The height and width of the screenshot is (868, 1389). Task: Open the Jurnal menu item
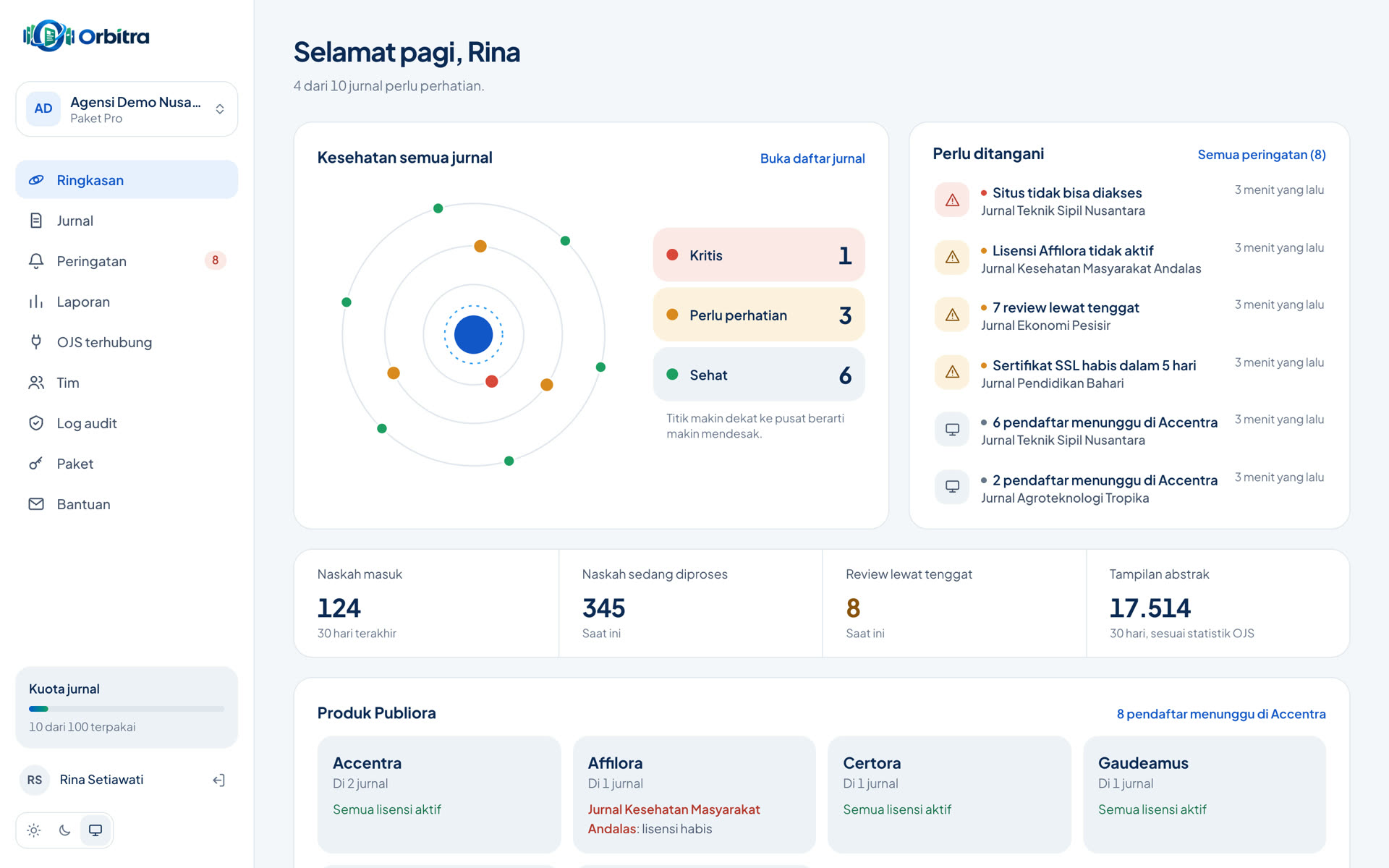click(x=127, y=221)
